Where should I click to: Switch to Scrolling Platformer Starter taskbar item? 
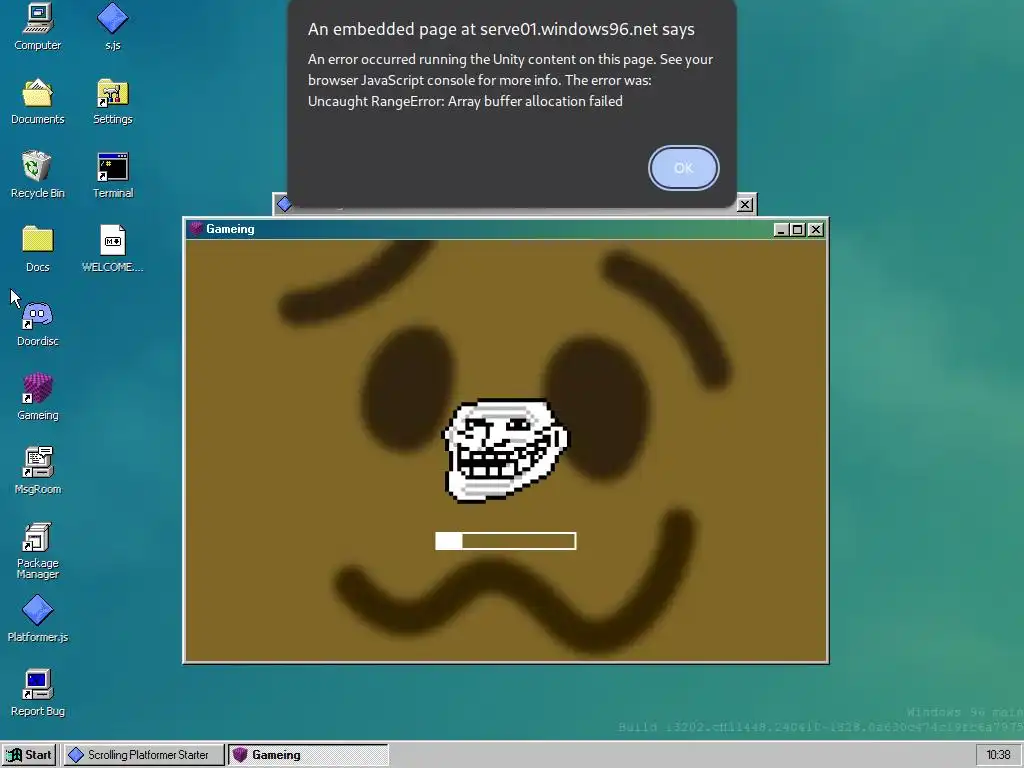tap(144, 755)
